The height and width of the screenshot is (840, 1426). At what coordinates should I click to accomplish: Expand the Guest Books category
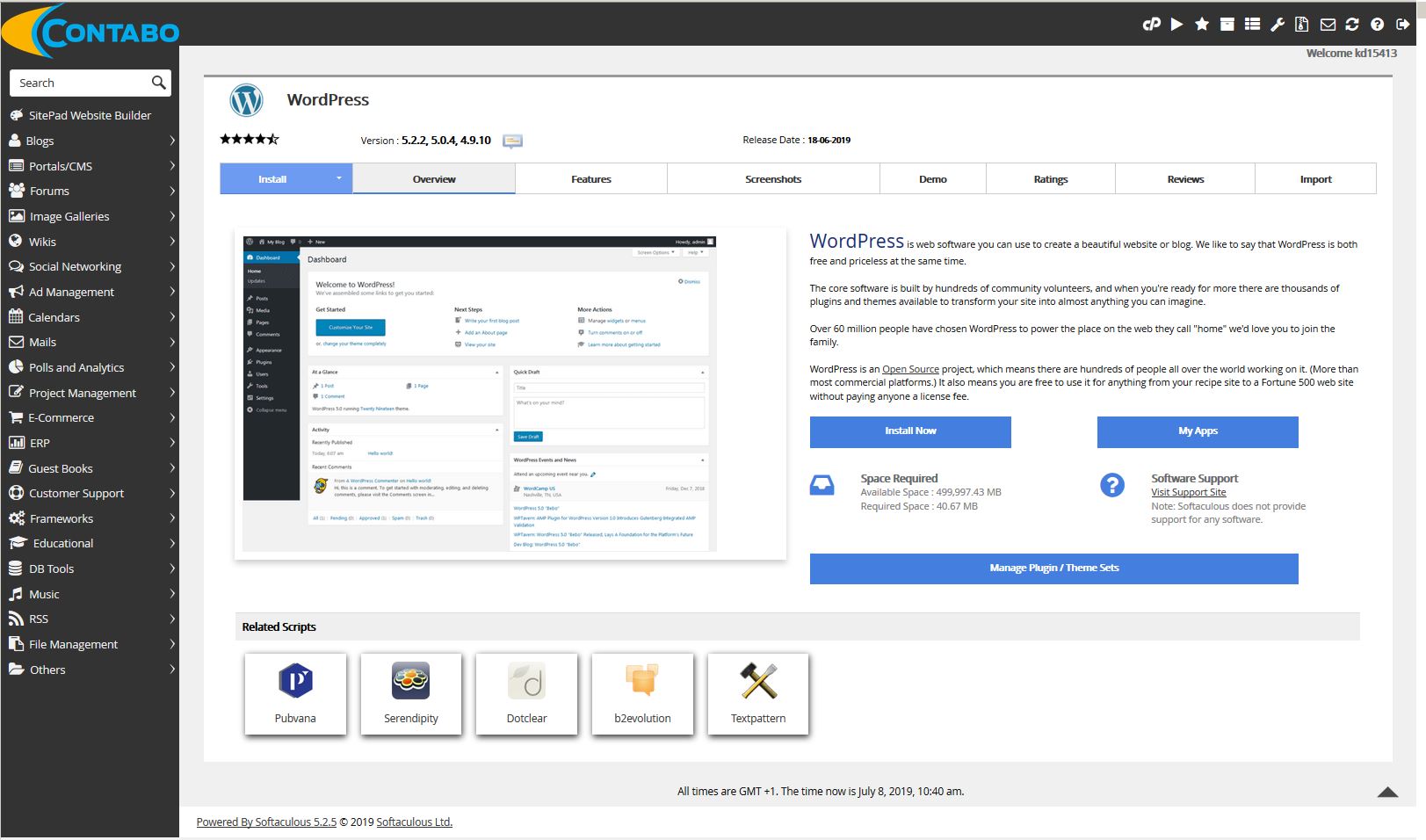point(90,468)
